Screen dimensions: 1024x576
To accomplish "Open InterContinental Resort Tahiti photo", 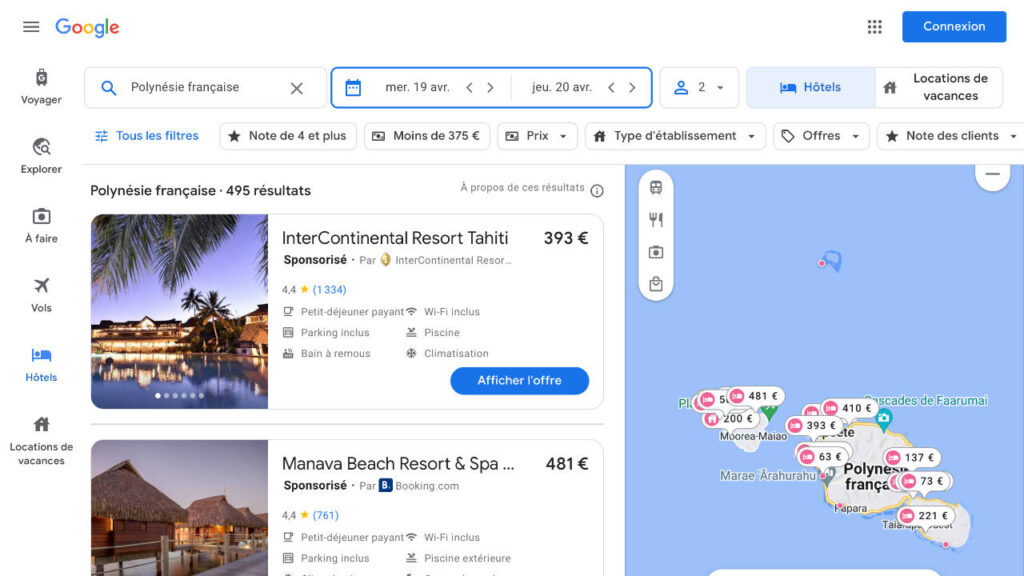I will coord(180,312).
